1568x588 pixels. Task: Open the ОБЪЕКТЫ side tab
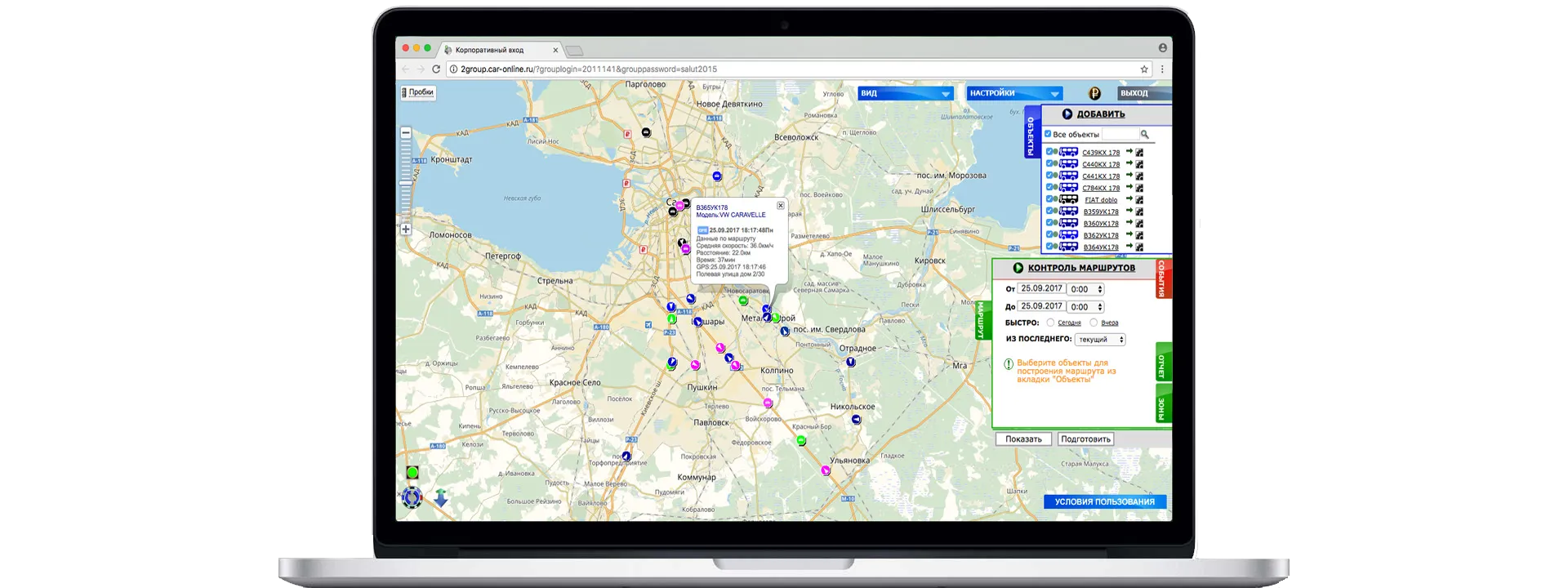pos(1032,131)
